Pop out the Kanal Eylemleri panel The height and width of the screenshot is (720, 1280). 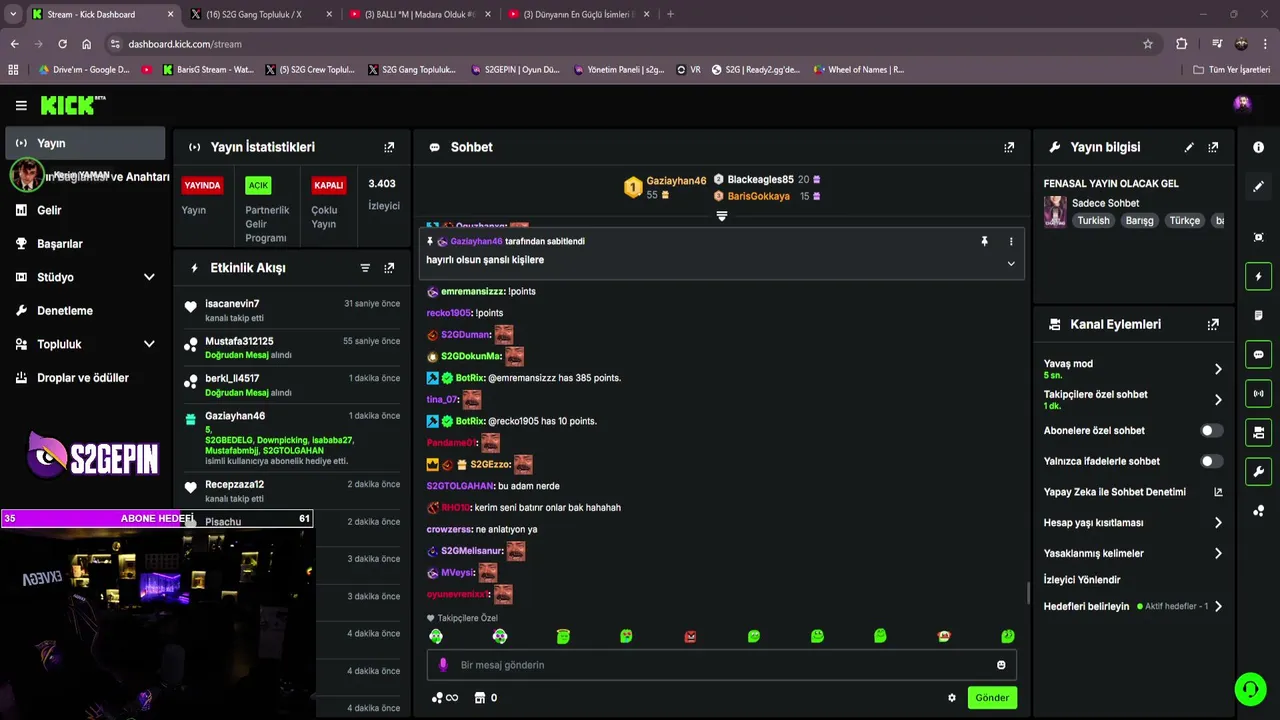[1213, 324]
